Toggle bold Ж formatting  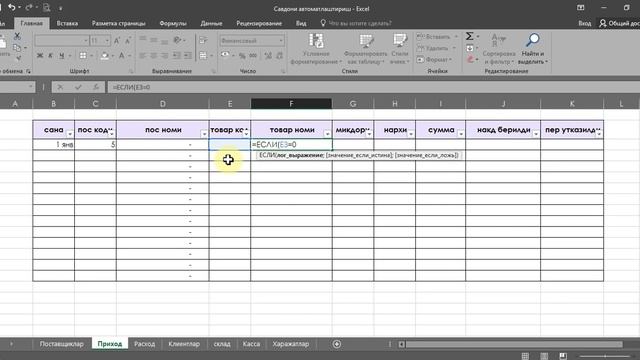pos(40,56)
